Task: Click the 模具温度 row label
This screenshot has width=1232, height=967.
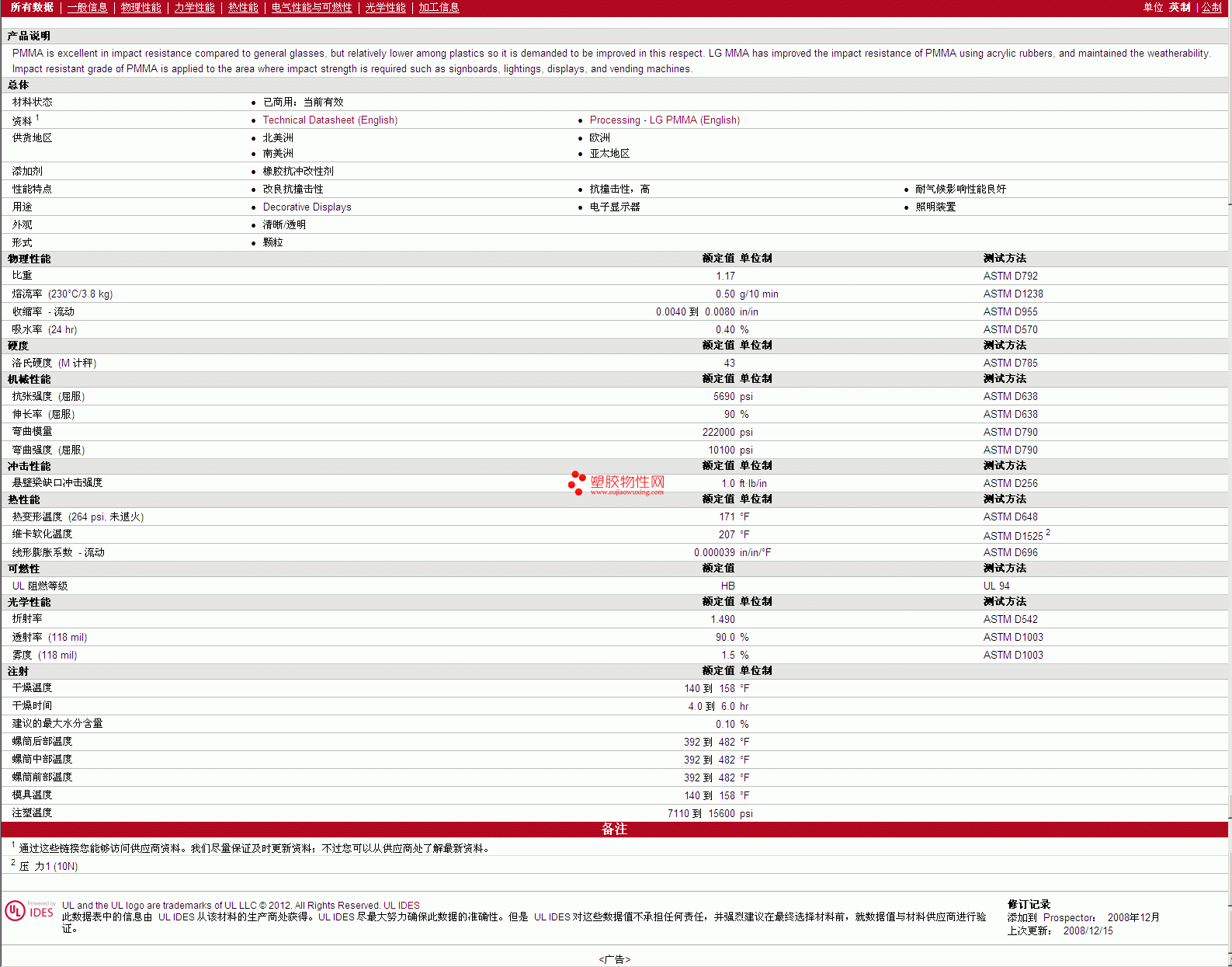Action: [x=33, y=795]
